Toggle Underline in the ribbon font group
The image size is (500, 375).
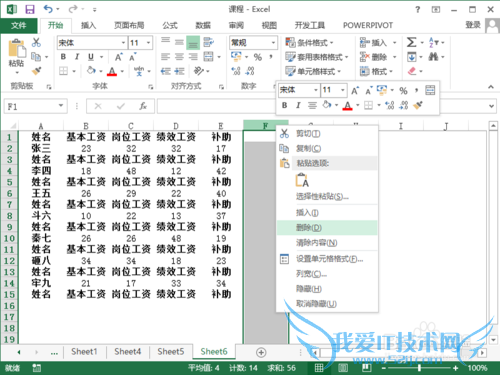(91, 57)
